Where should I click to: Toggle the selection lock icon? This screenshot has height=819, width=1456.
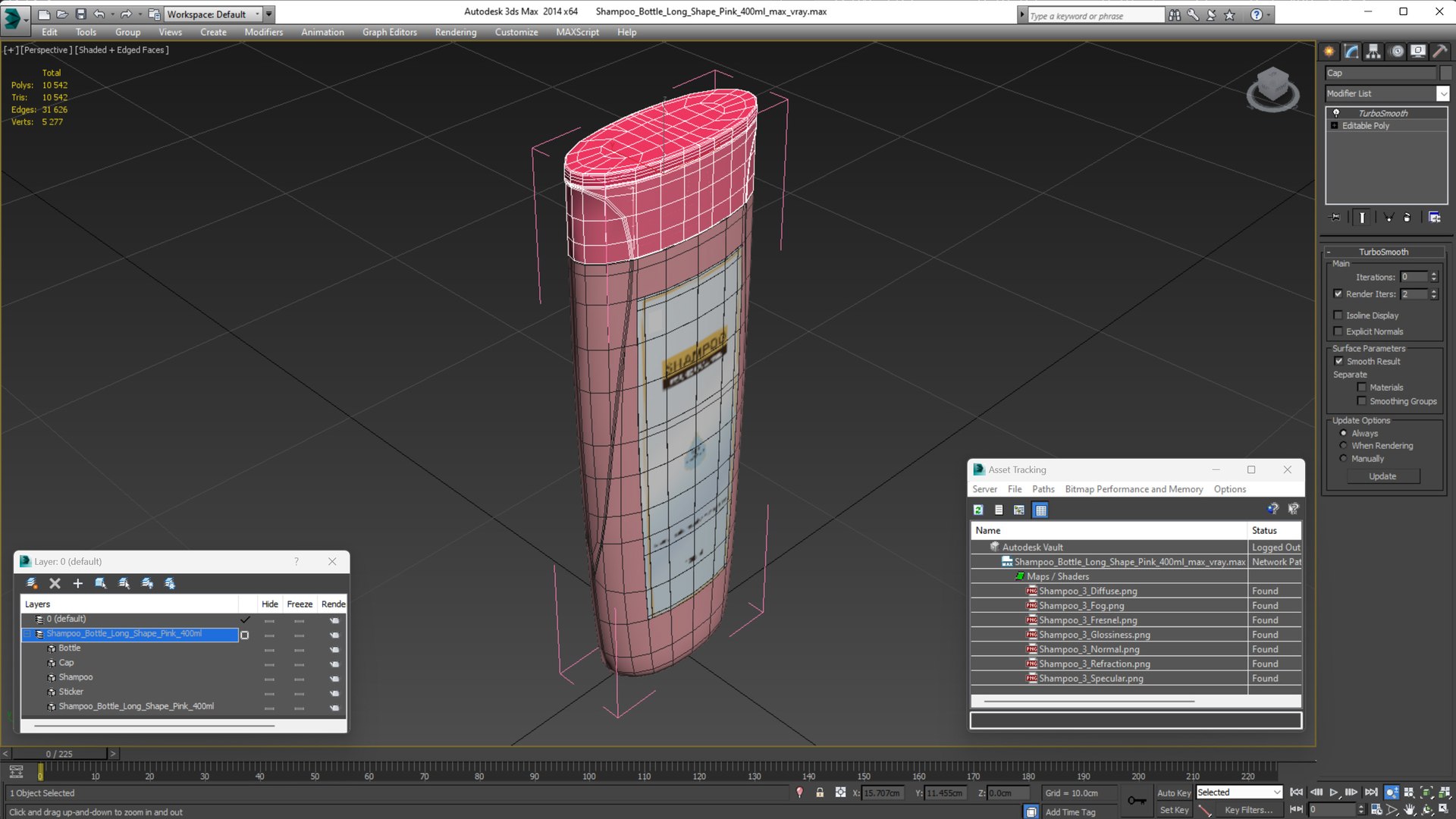point(820,792)
